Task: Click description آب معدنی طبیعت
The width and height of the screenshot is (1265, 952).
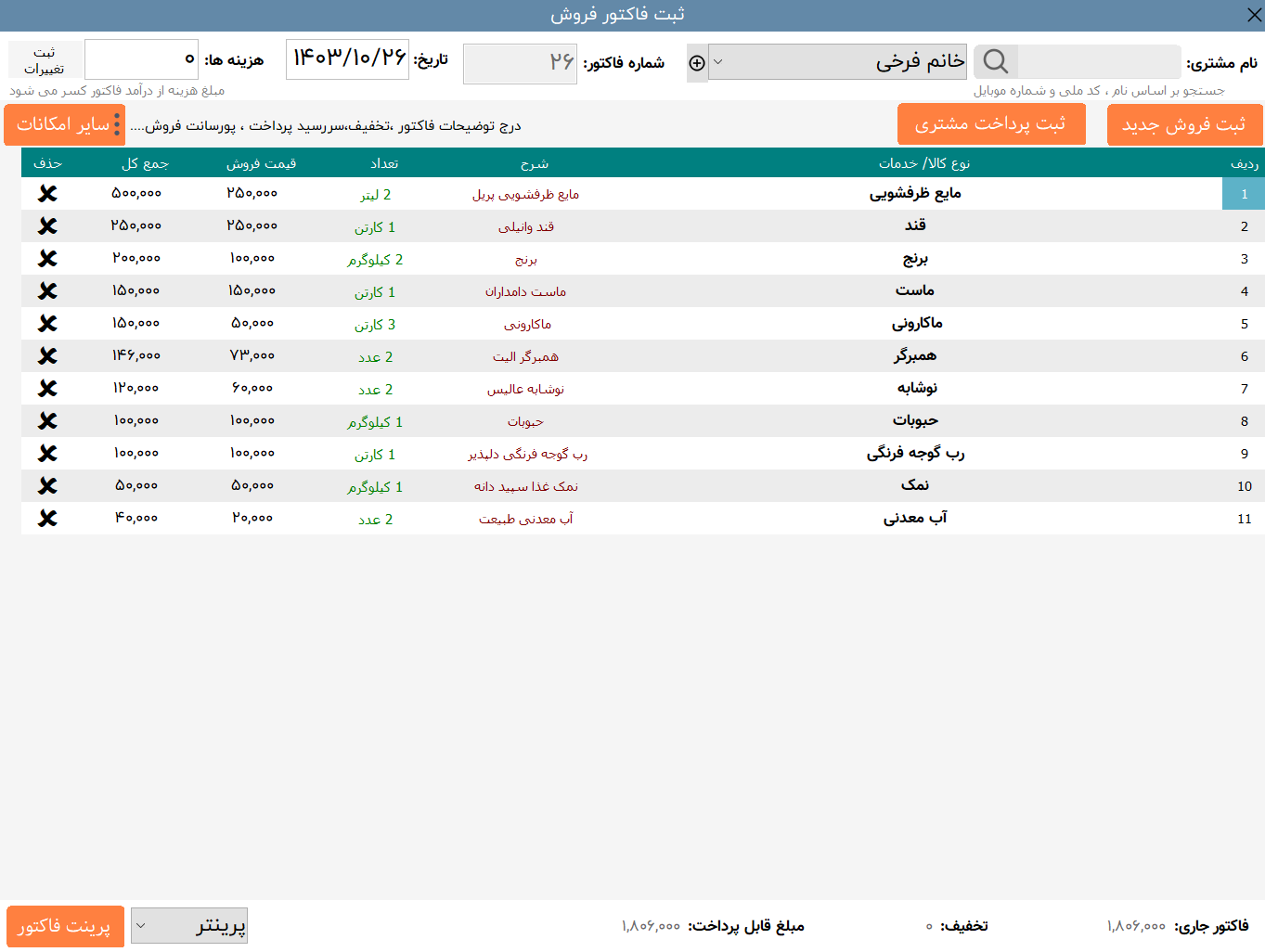Action: click(525, 520)
